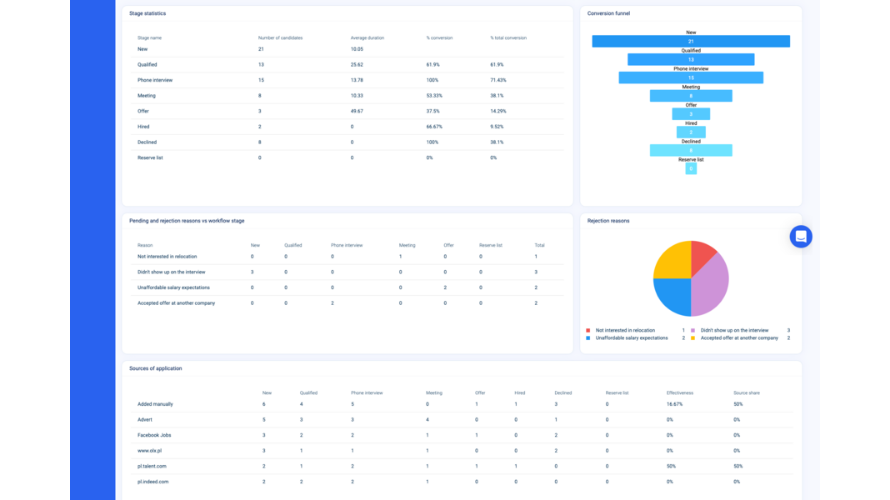This screenshot has height=500, width=890.
Task: Open the chat support widget
Action: [x=800, y=236]
